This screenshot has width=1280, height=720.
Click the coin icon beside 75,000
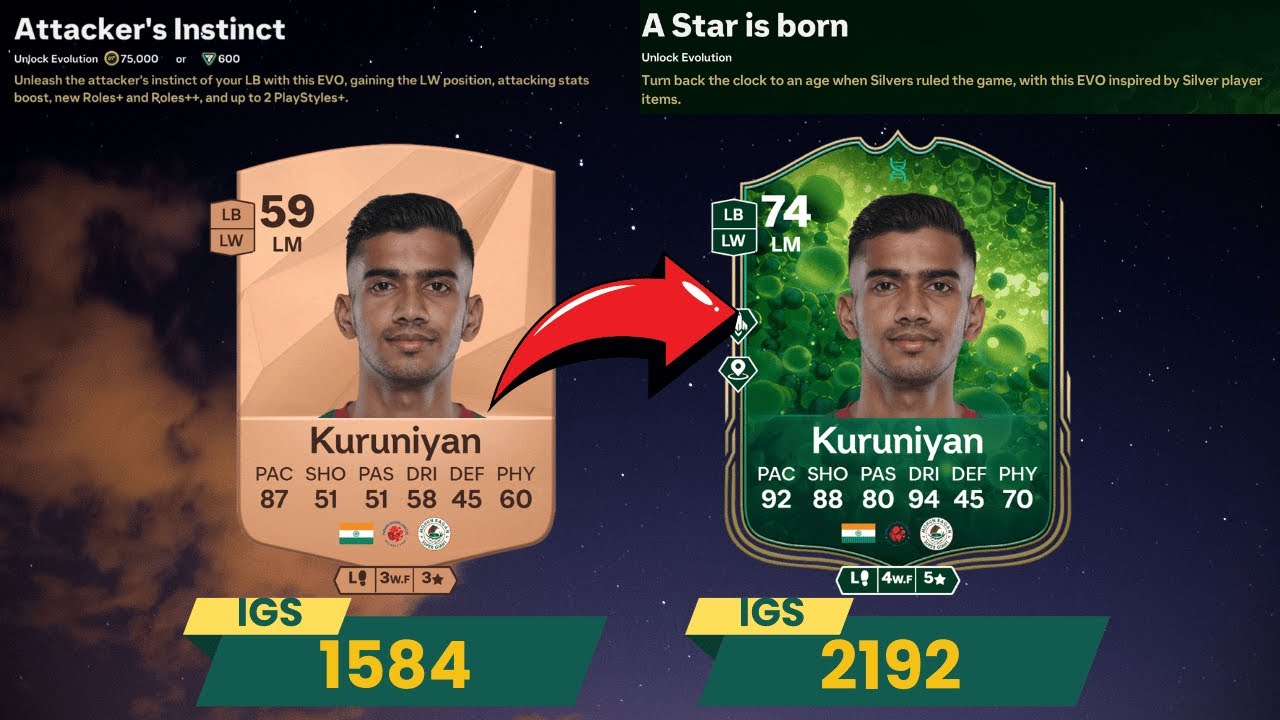coord(111,59)
